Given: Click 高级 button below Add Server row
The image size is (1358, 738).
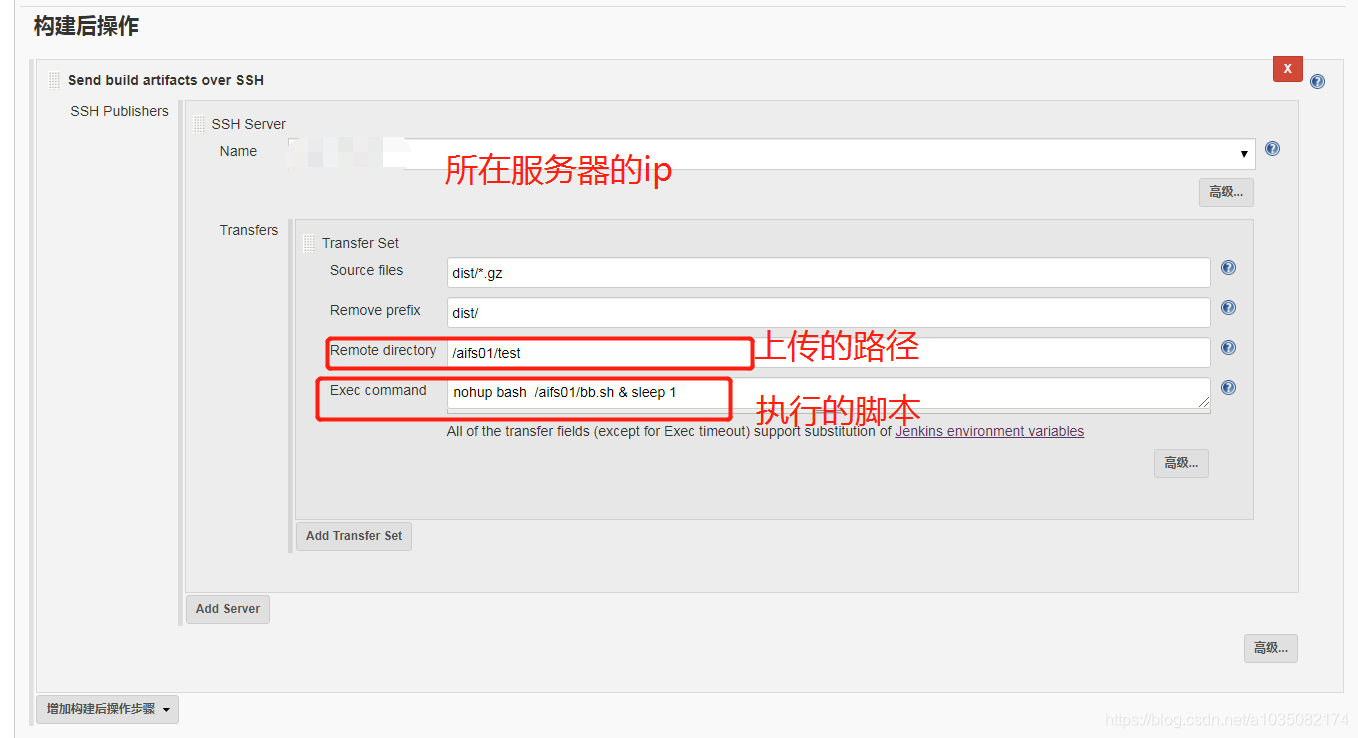Looking at the screenshot, I should click(1271, 648).
